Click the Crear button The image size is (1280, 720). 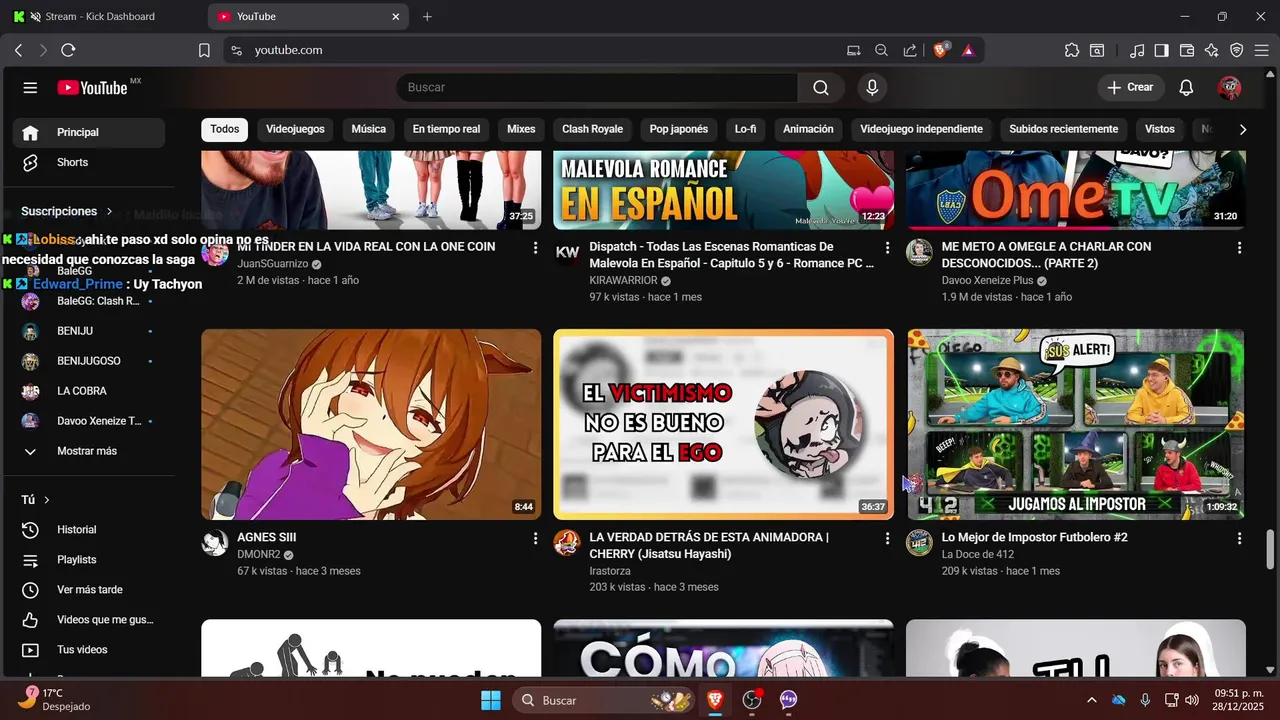(1130, 88)
